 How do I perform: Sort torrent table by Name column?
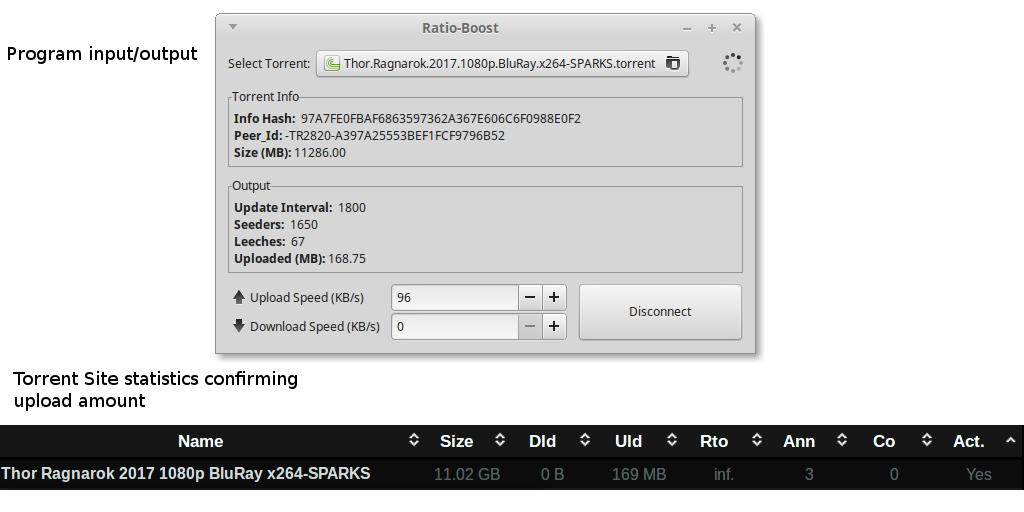pyautogui.click(x=200, y=441)
